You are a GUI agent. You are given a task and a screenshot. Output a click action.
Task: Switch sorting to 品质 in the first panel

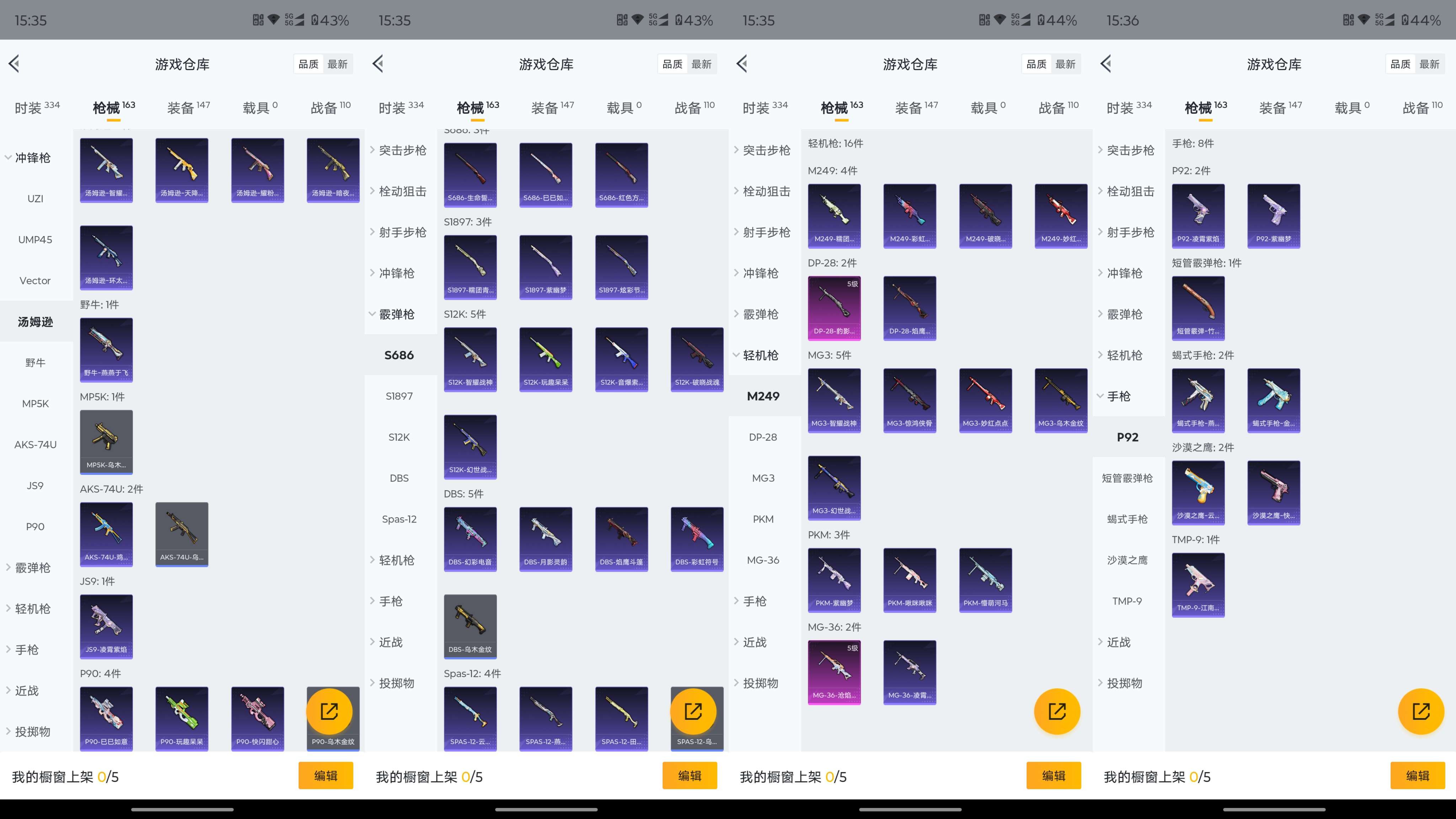308,63
